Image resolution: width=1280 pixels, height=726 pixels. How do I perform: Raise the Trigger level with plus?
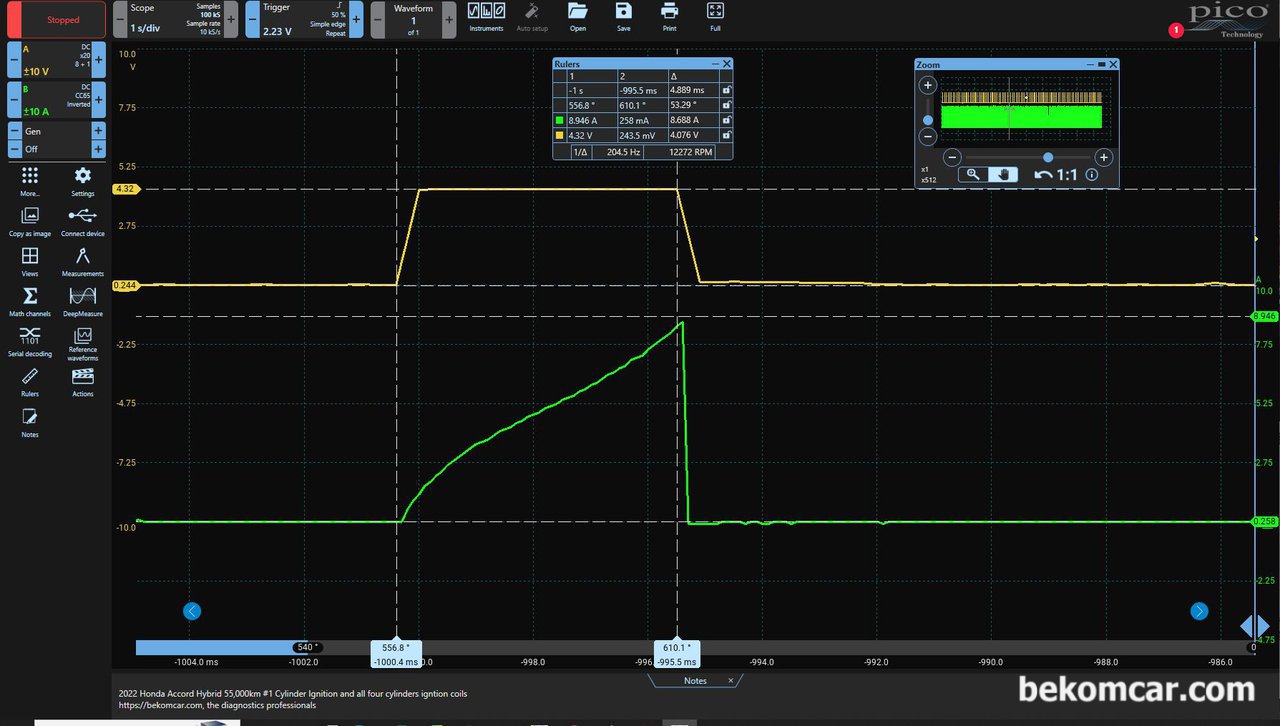[x=355, y=19]
